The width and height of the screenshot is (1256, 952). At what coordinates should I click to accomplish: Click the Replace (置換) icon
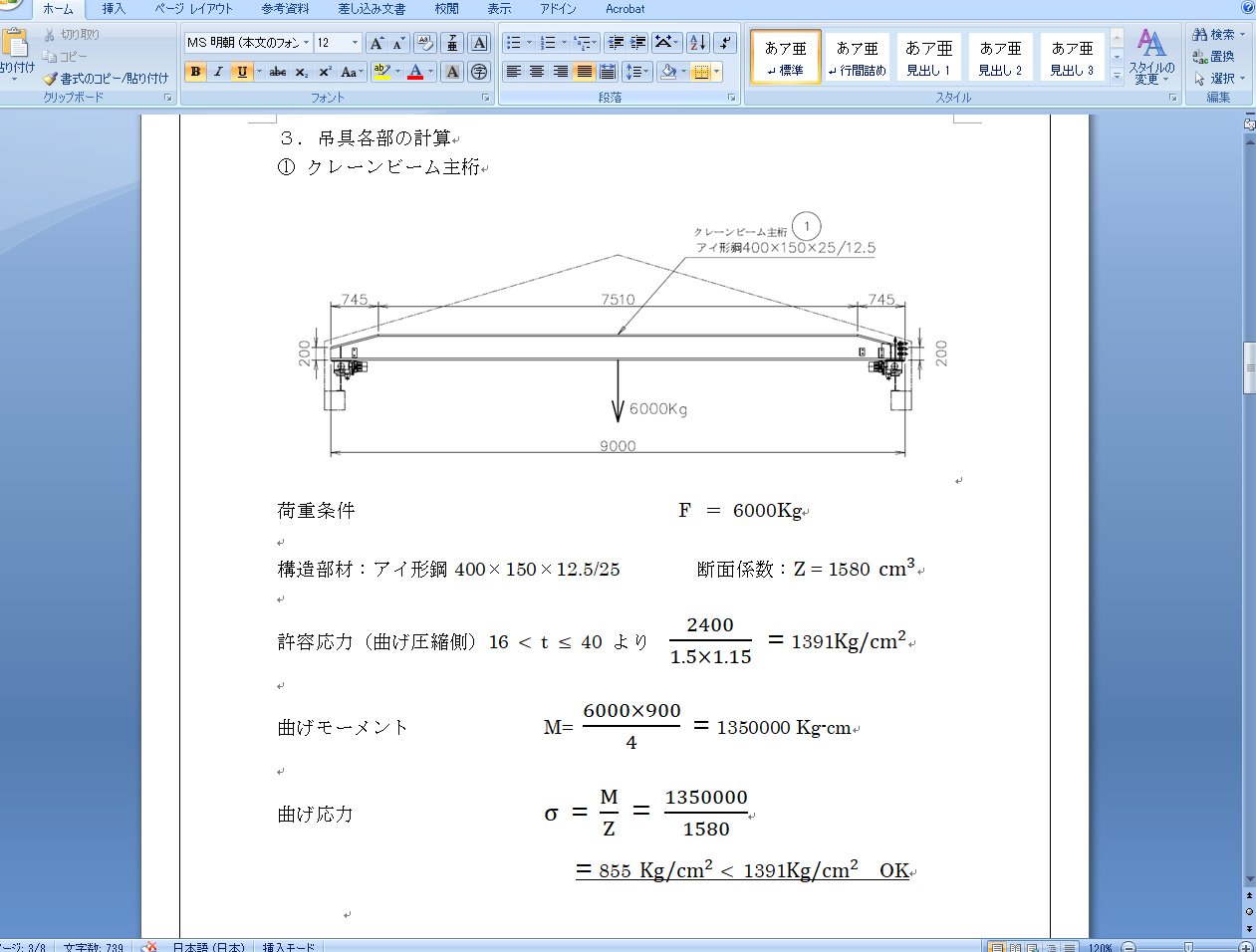1214,57
